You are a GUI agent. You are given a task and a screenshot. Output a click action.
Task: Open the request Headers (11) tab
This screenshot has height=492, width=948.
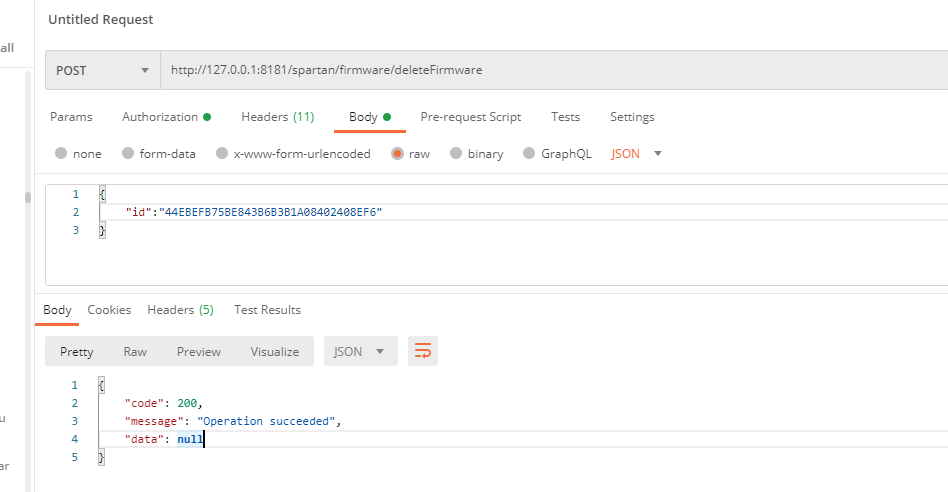pyautogui.click(x=277, y=117)
